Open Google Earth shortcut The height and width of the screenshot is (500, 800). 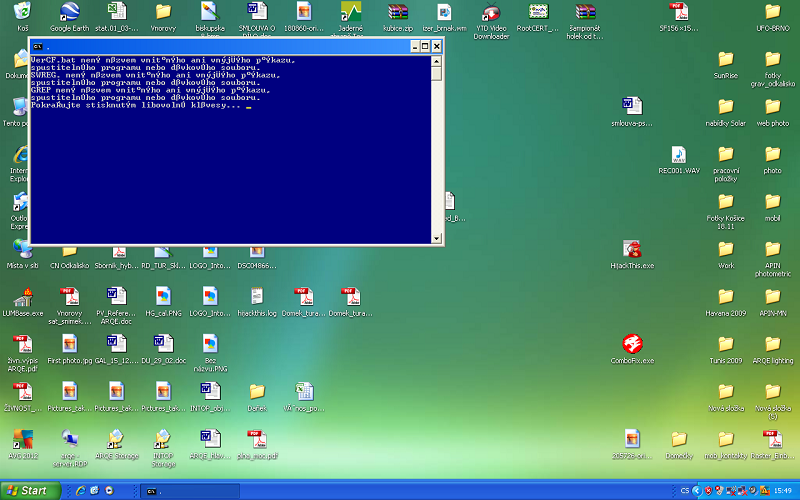[x=70, y=12]
